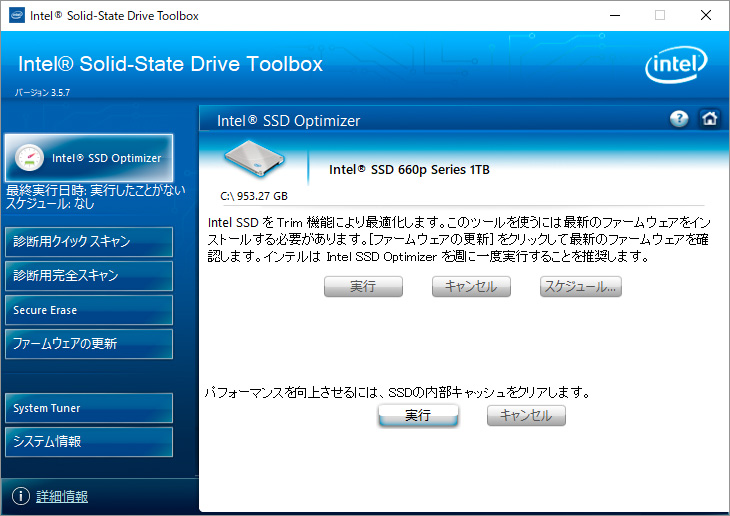
Task: Click the Intel app icon in title bar
Action: [17, 15]
